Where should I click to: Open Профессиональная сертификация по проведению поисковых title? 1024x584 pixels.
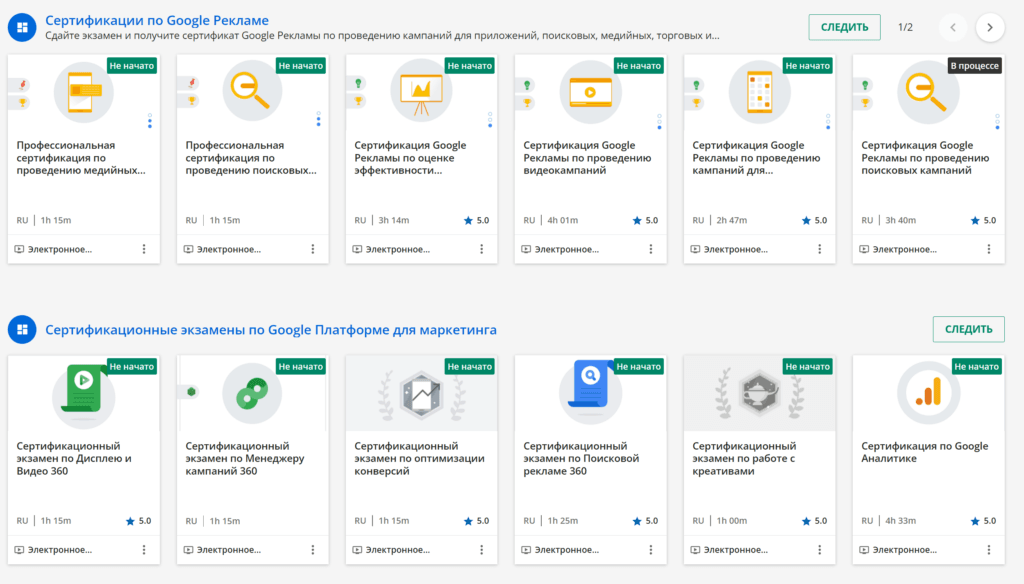pos(251,157)
